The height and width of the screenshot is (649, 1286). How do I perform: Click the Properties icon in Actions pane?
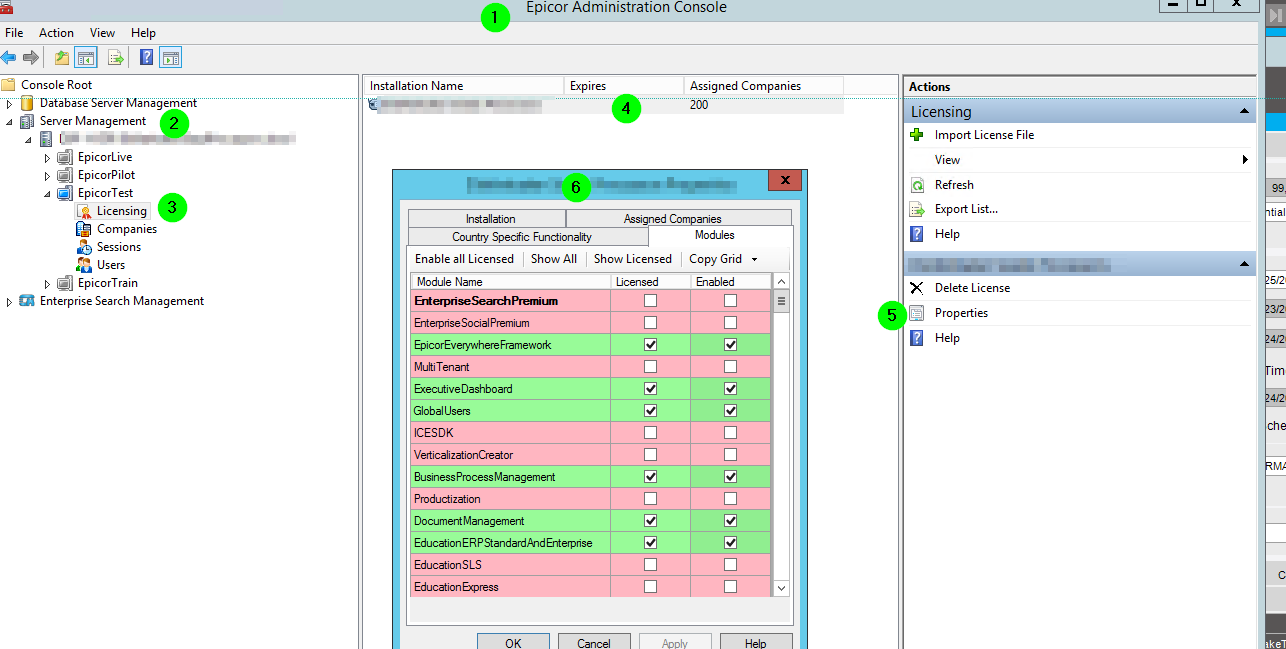click(917, 313)
